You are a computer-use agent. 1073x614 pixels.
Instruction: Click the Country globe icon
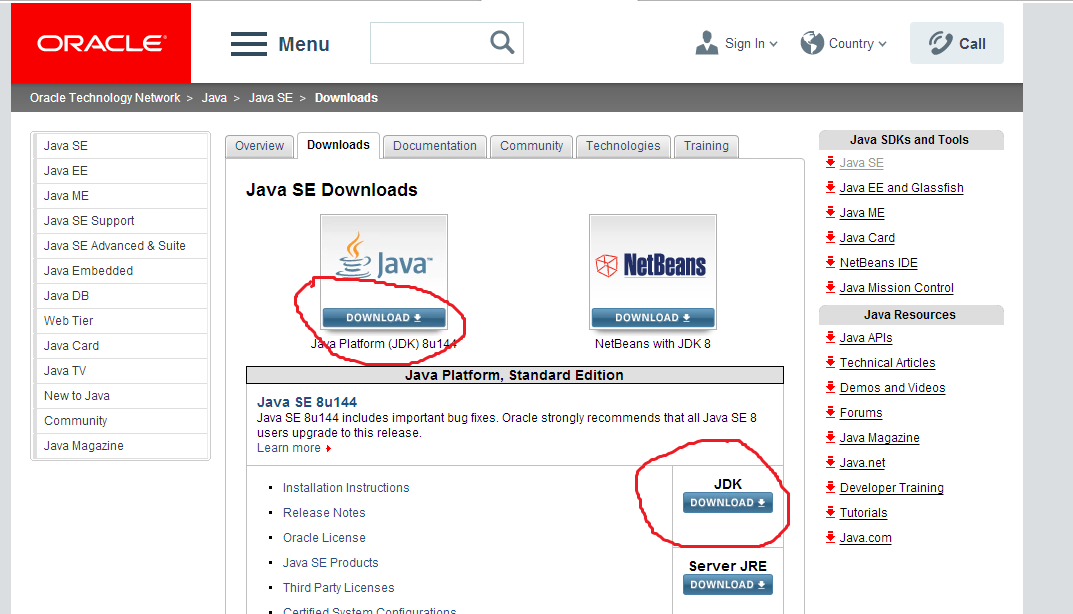[x=812, y=42]
